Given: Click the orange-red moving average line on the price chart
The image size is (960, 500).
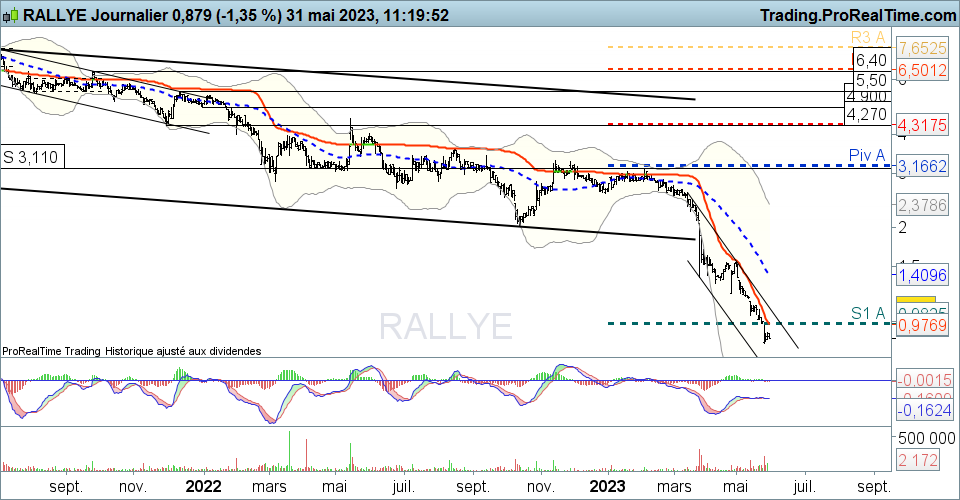Looking at the screenshot, I should pyautogui.click(x=429, y=146).
